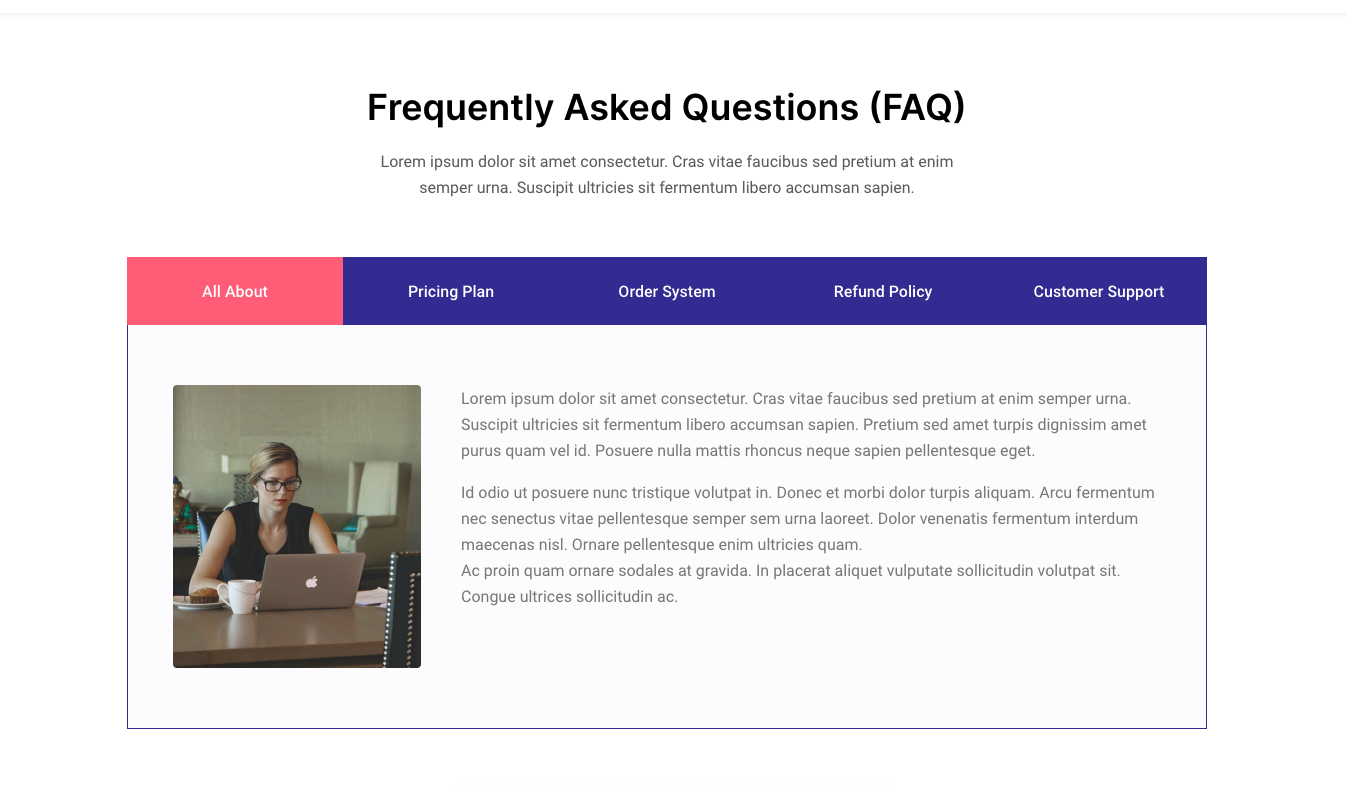Click the white coffee mug in the photo

pos(240,596)
